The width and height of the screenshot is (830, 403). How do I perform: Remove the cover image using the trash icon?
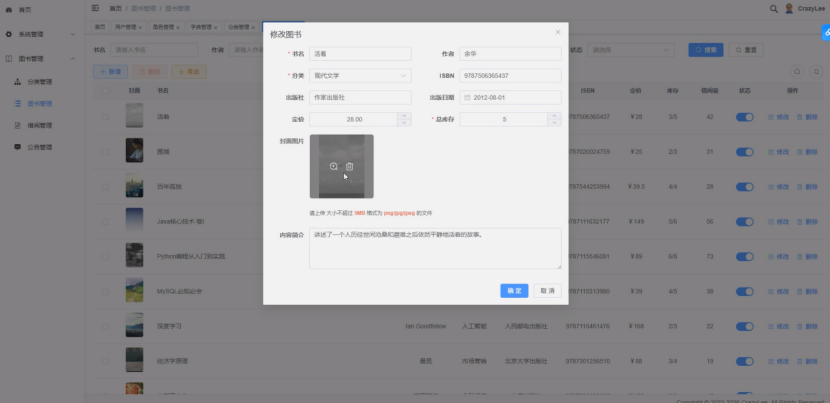click(349, 166)
